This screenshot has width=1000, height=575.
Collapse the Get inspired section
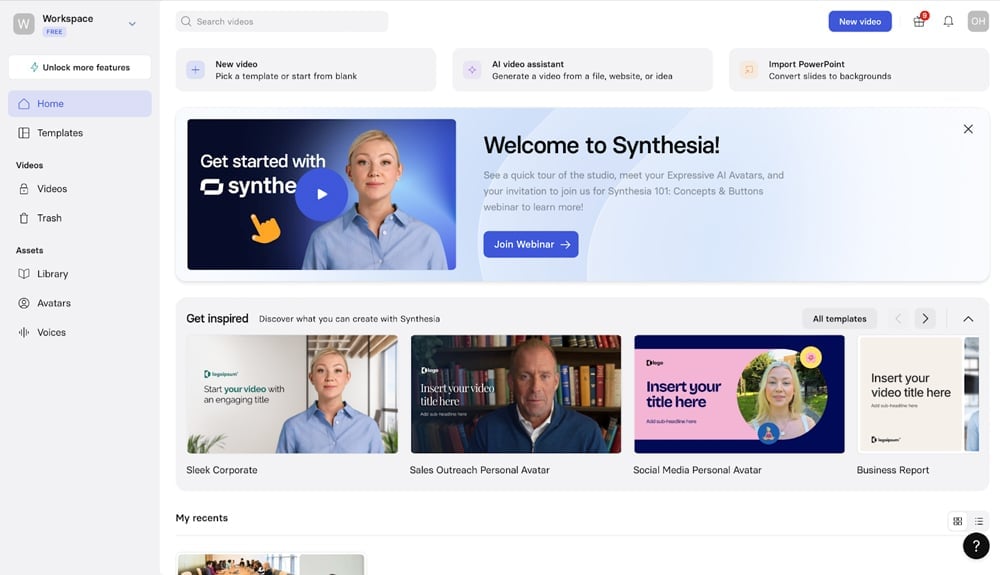[x=968, y=319]
